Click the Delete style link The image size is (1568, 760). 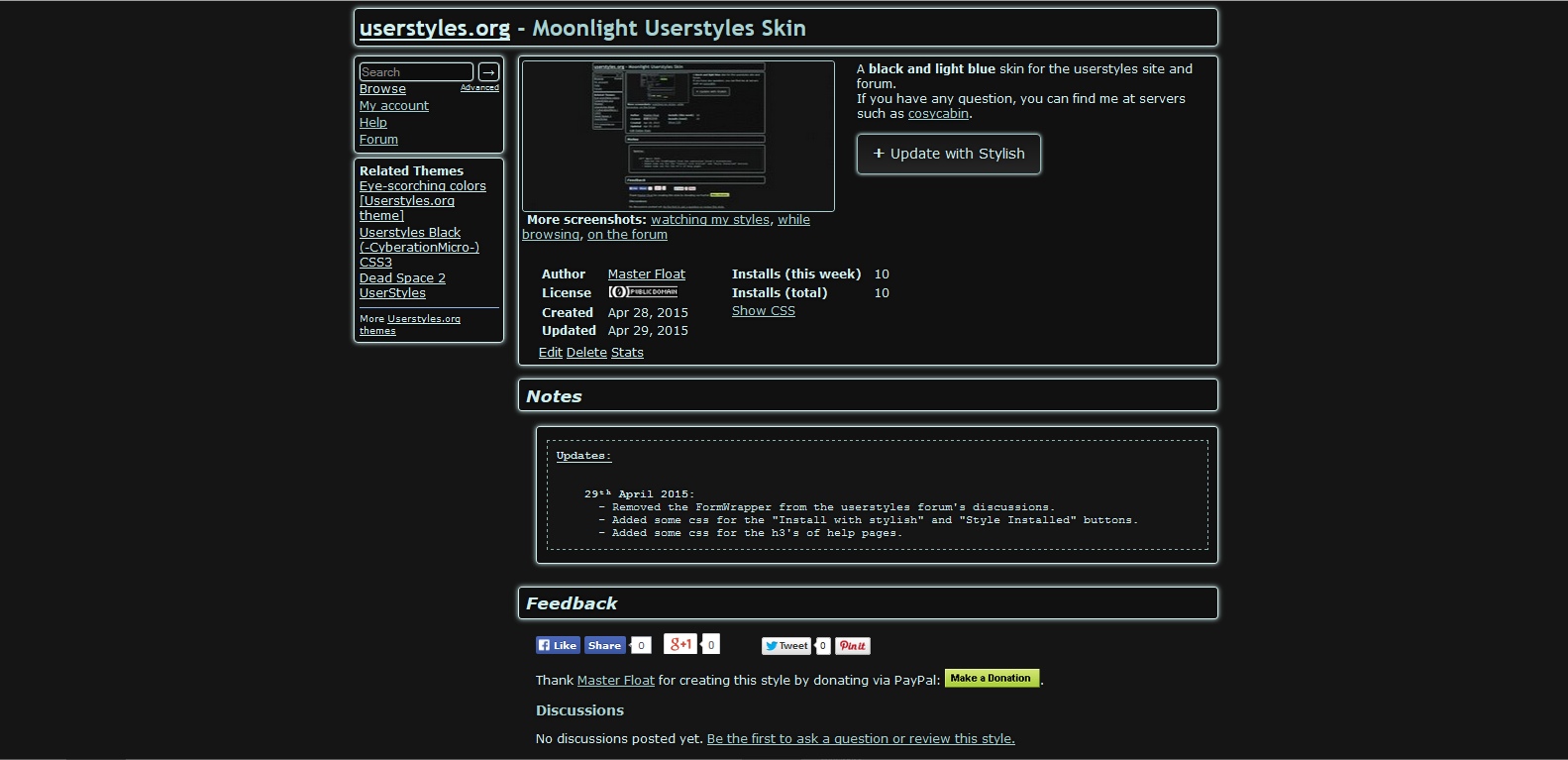tap(586, 353)
